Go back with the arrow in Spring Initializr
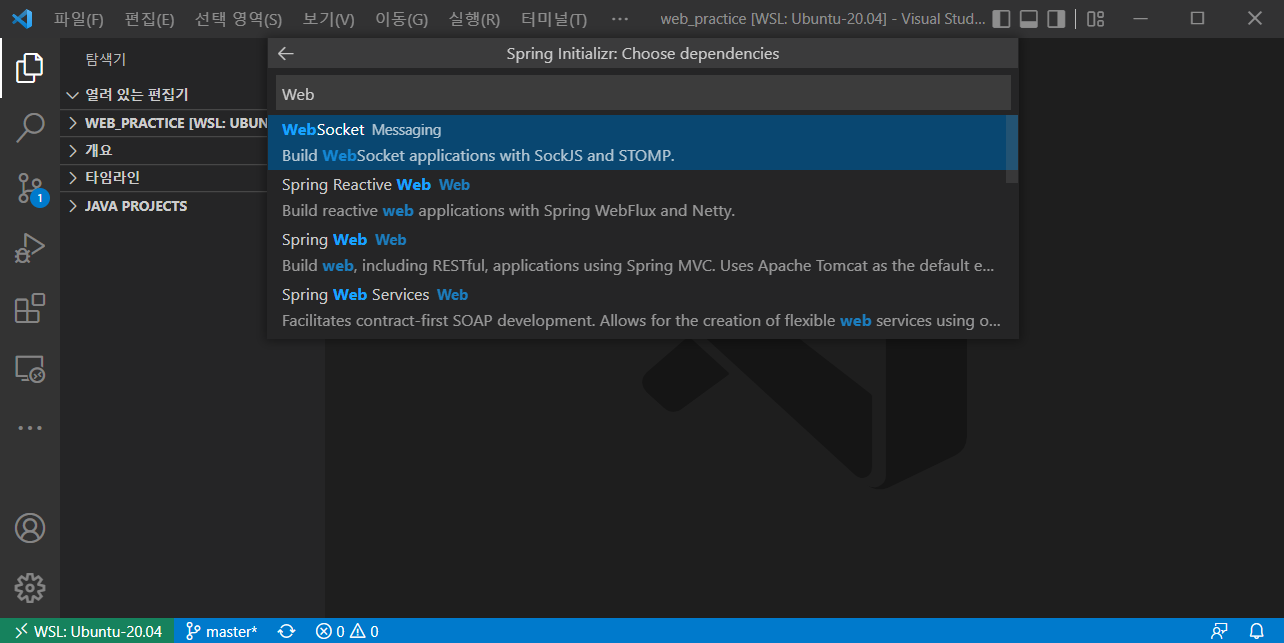The image size is (1284, 643). coord(286,54)
